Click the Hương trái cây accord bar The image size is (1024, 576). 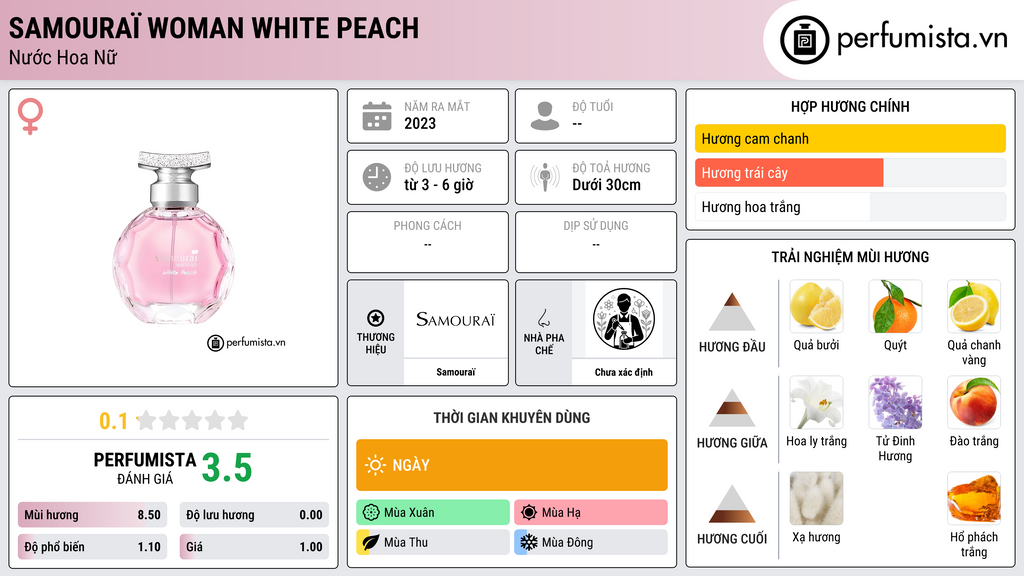pos(850,172)
